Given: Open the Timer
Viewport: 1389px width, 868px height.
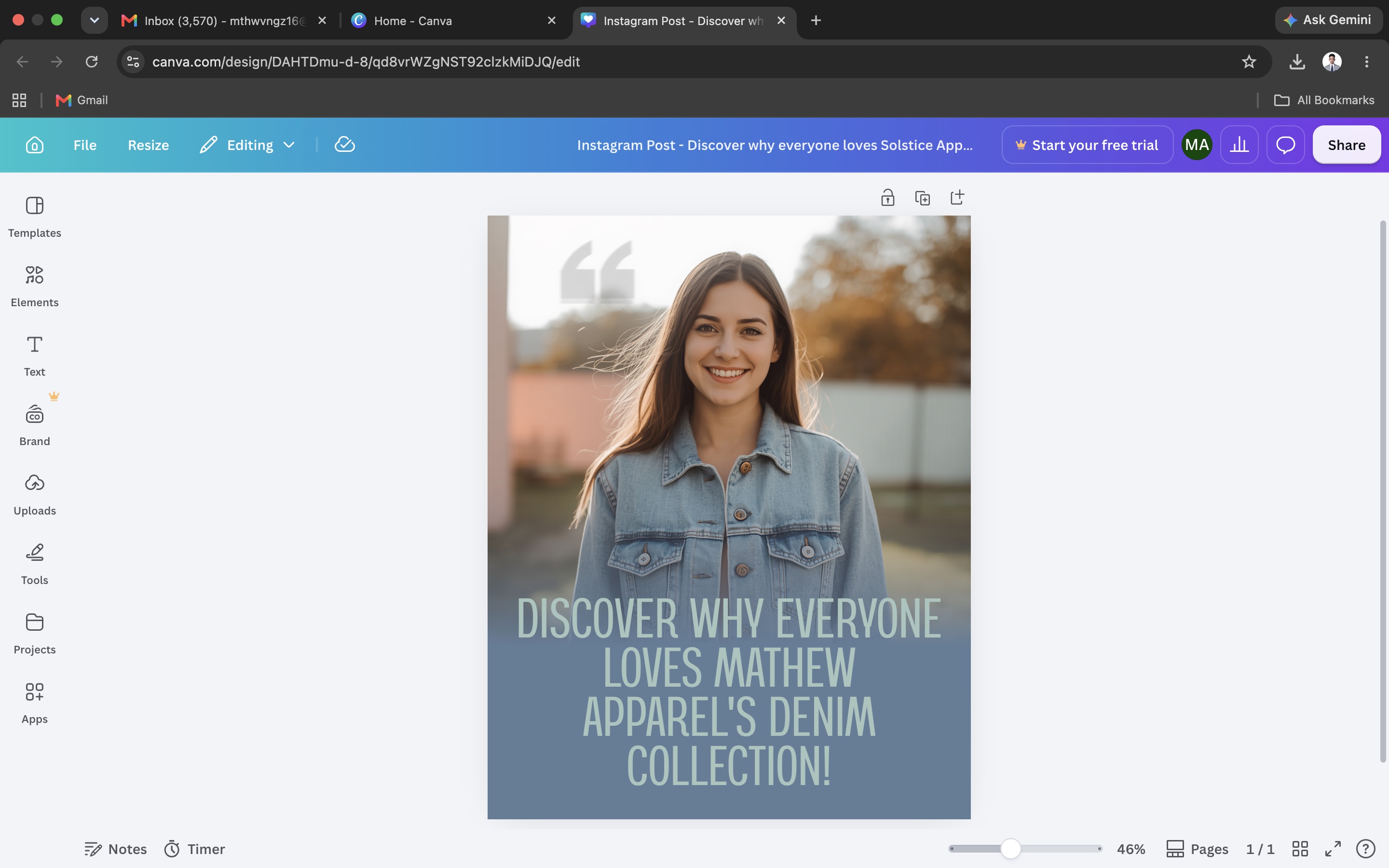Looking at the screenshot, I should [x=194, y=849].
